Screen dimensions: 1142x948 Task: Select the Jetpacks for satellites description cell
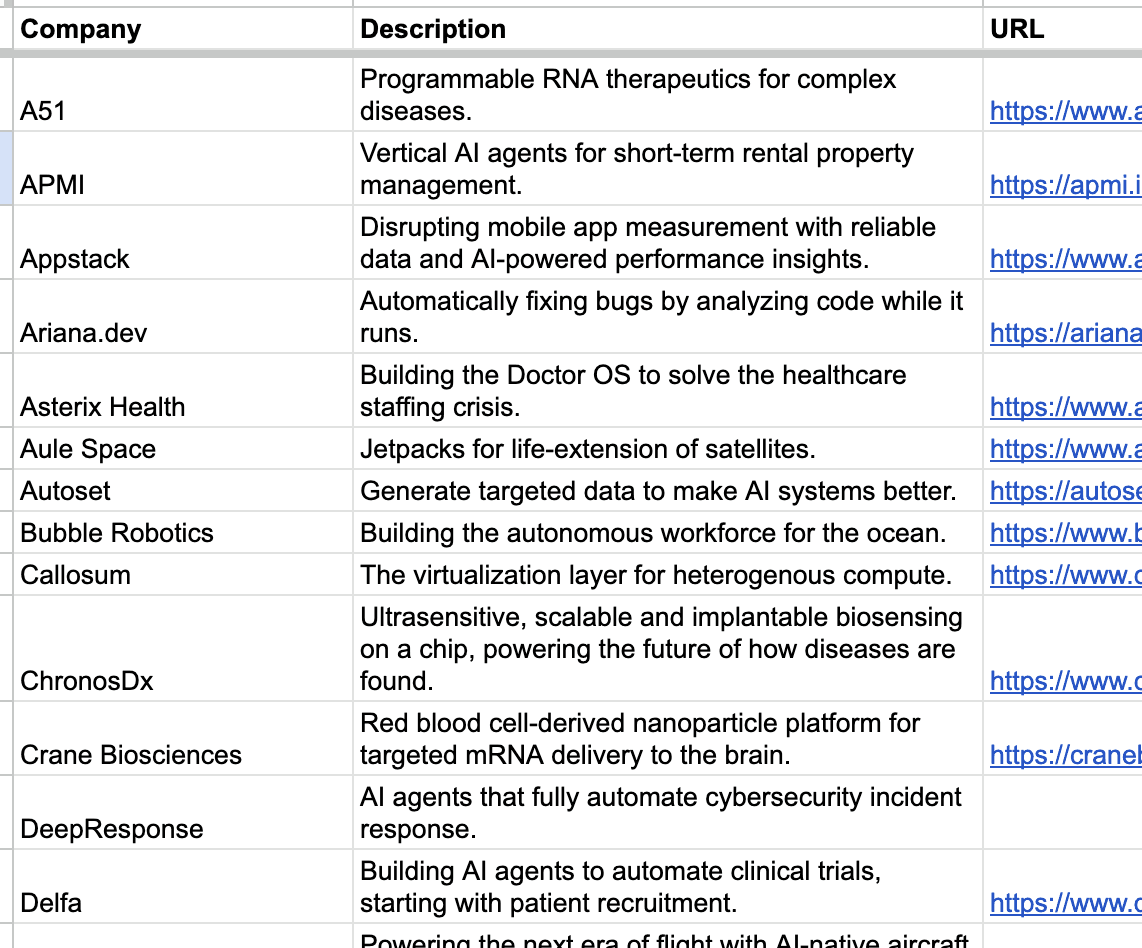(x=668, y=449)
